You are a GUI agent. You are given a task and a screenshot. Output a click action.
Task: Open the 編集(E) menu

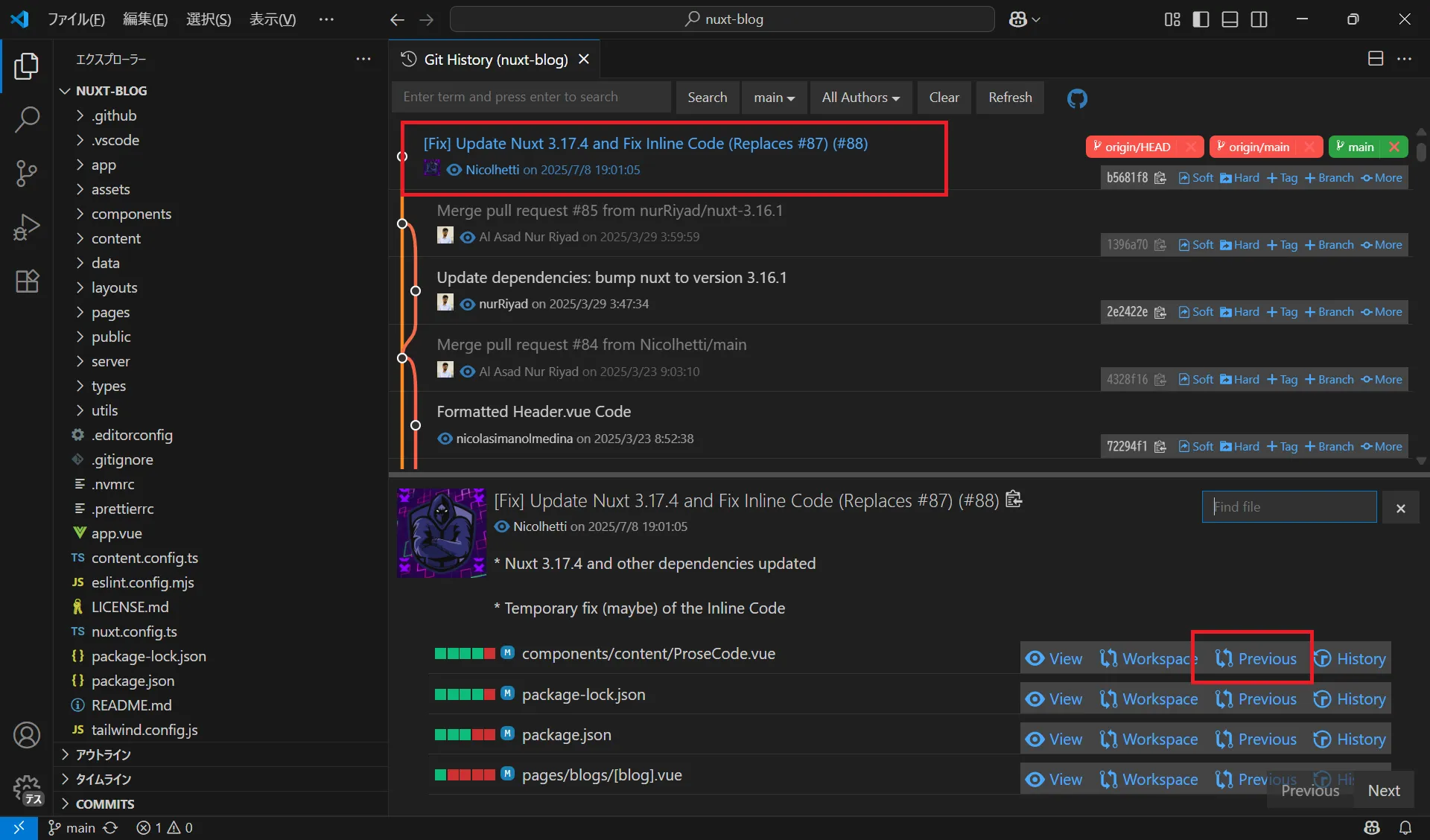pos(145,19)
